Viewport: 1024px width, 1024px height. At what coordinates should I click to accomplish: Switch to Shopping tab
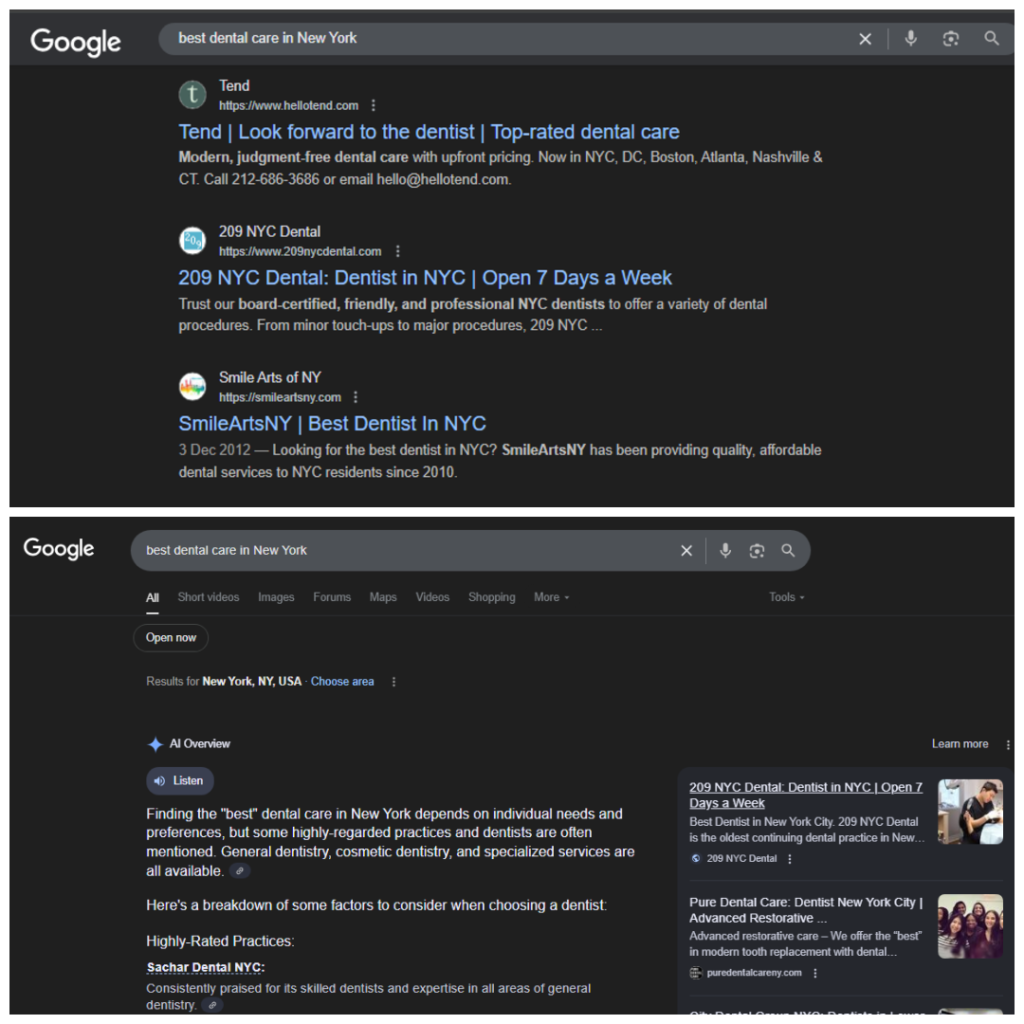point(492,597)
